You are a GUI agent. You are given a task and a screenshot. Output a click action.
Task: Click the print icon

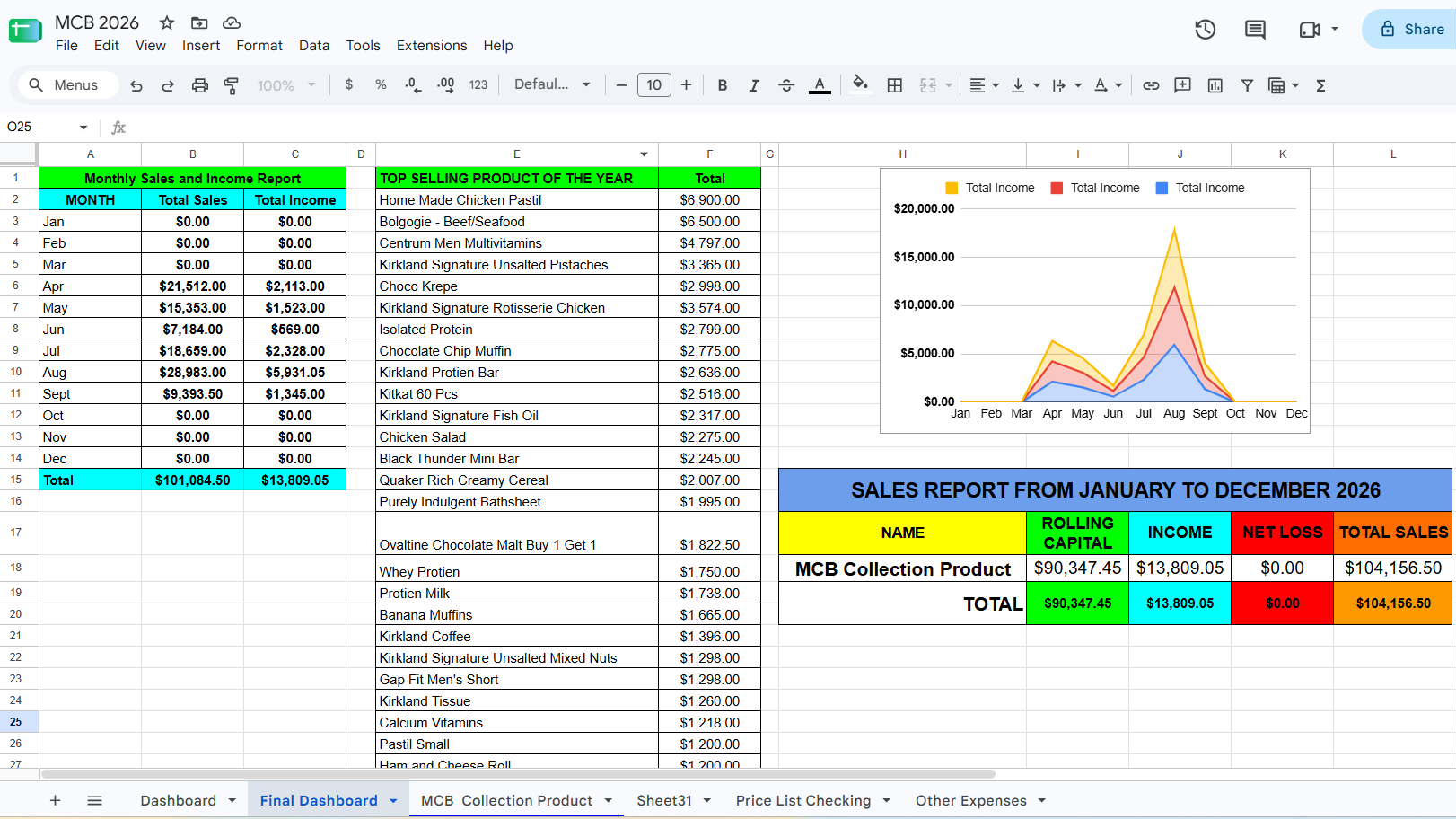(199, 85)
